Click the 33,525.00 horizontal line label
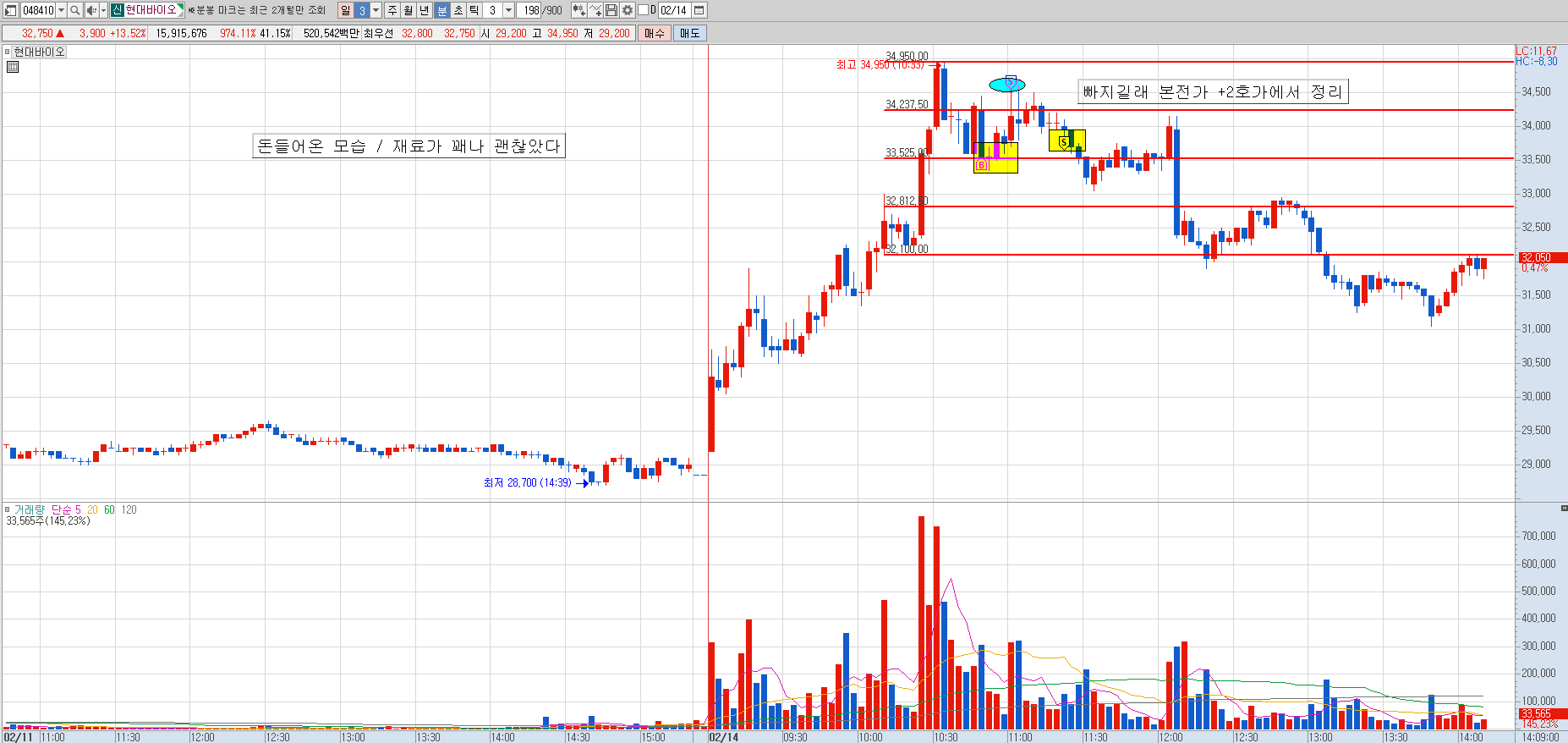This screenshot has width=1568, height=743. (x=907, y=152)
